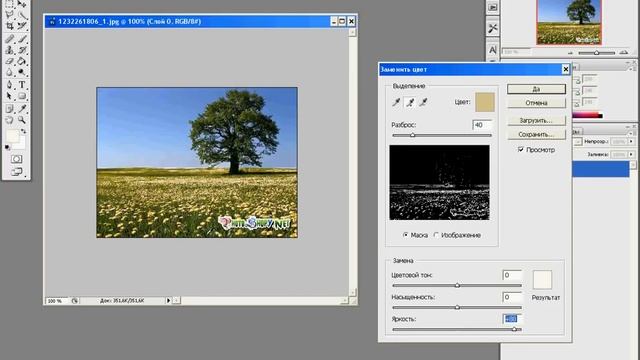640x360 pixels.
Task: Confirm with the Да button
Action: pos(536,89)
